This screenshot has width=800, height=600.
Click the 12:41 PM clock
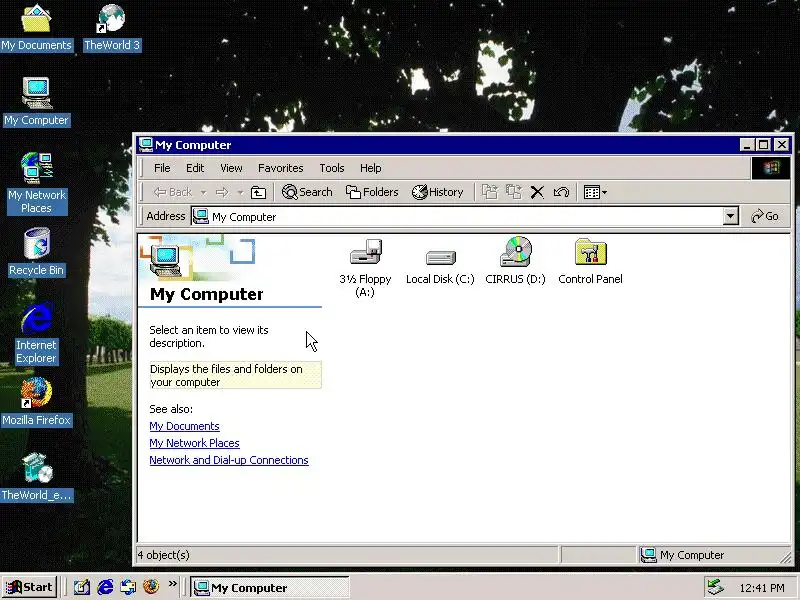pos(762,588)
